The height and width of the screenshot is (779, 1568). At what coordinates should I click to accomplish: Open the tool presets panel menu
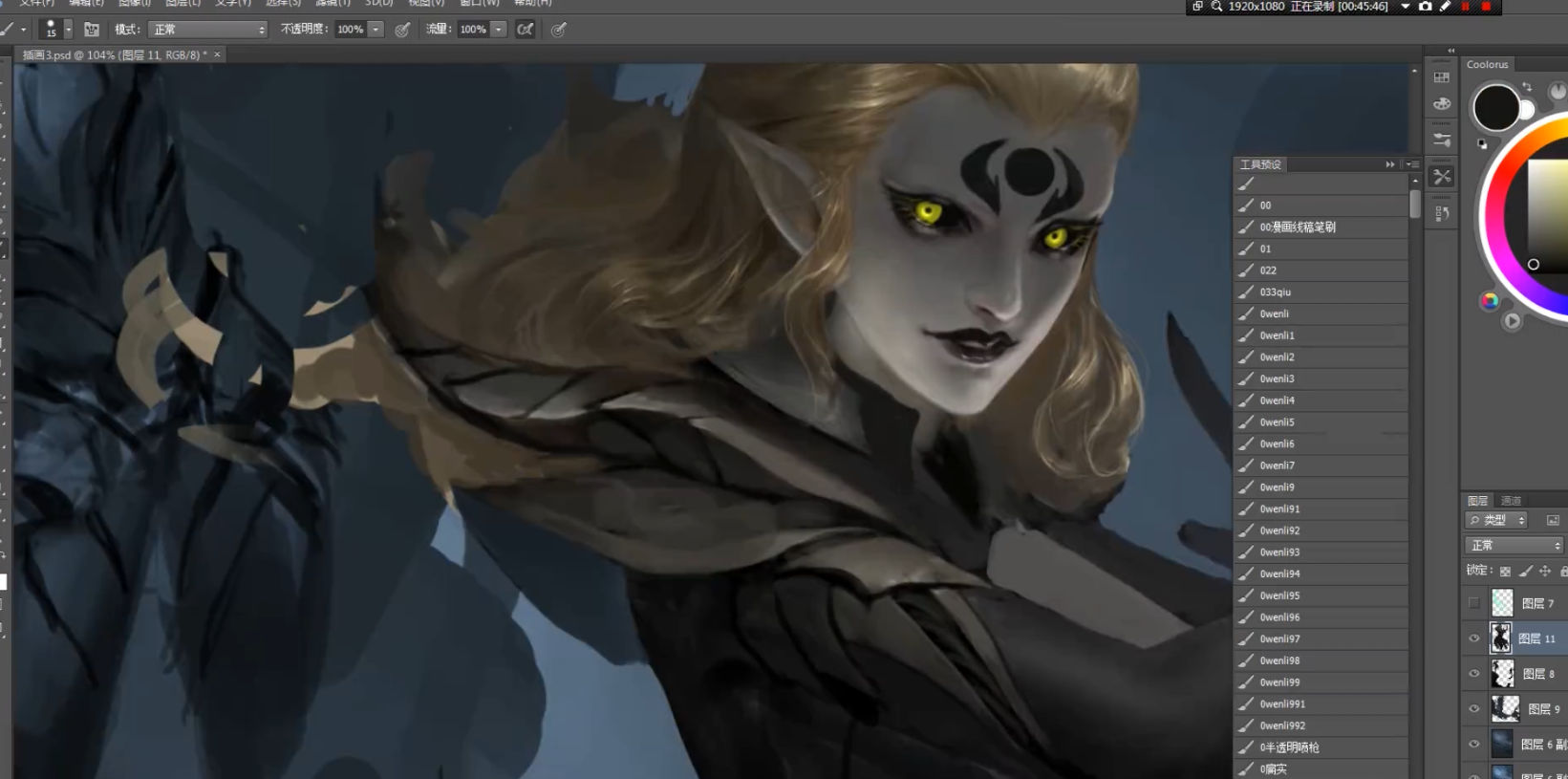pos(1412,164)
